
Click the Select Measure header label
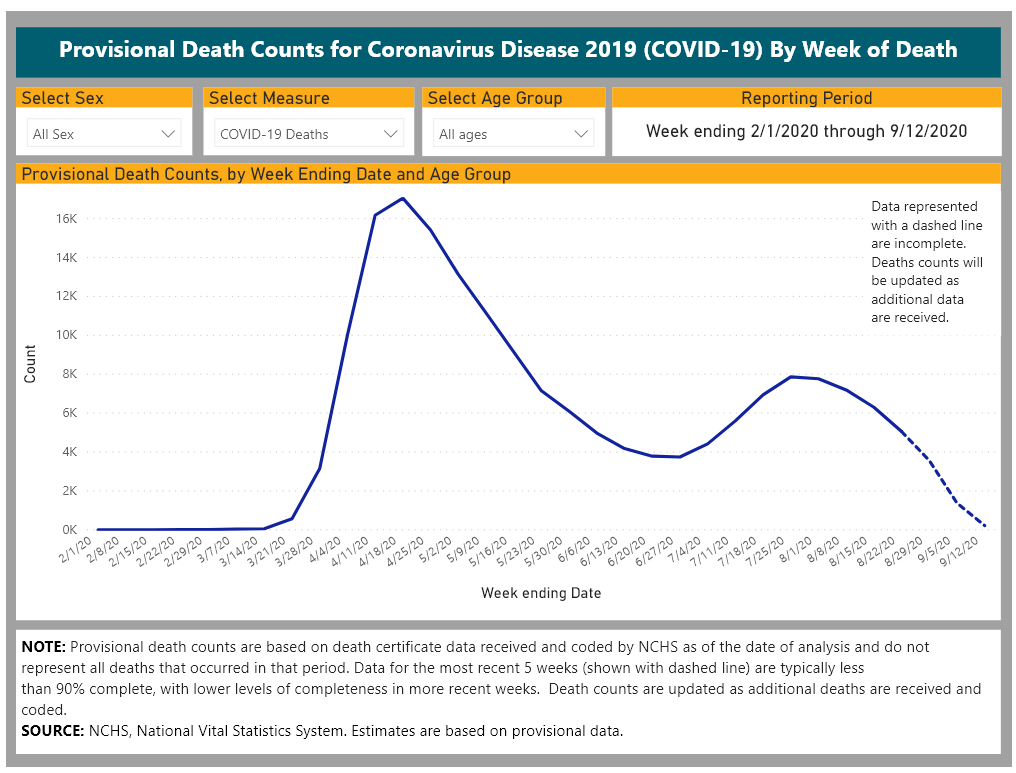pos(269,98)
